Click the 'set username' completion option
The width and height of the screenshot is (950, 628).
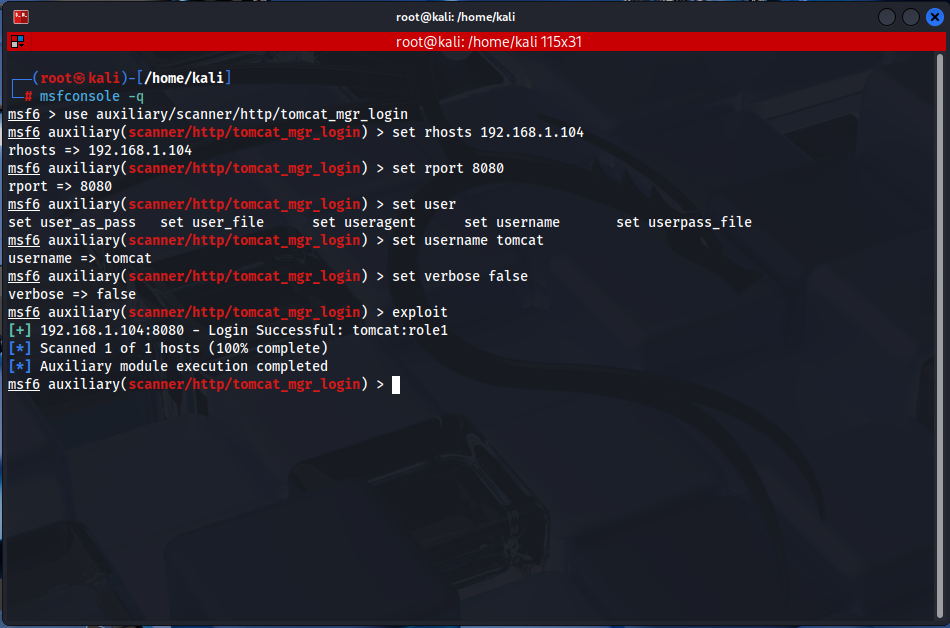tap(512, 222)
